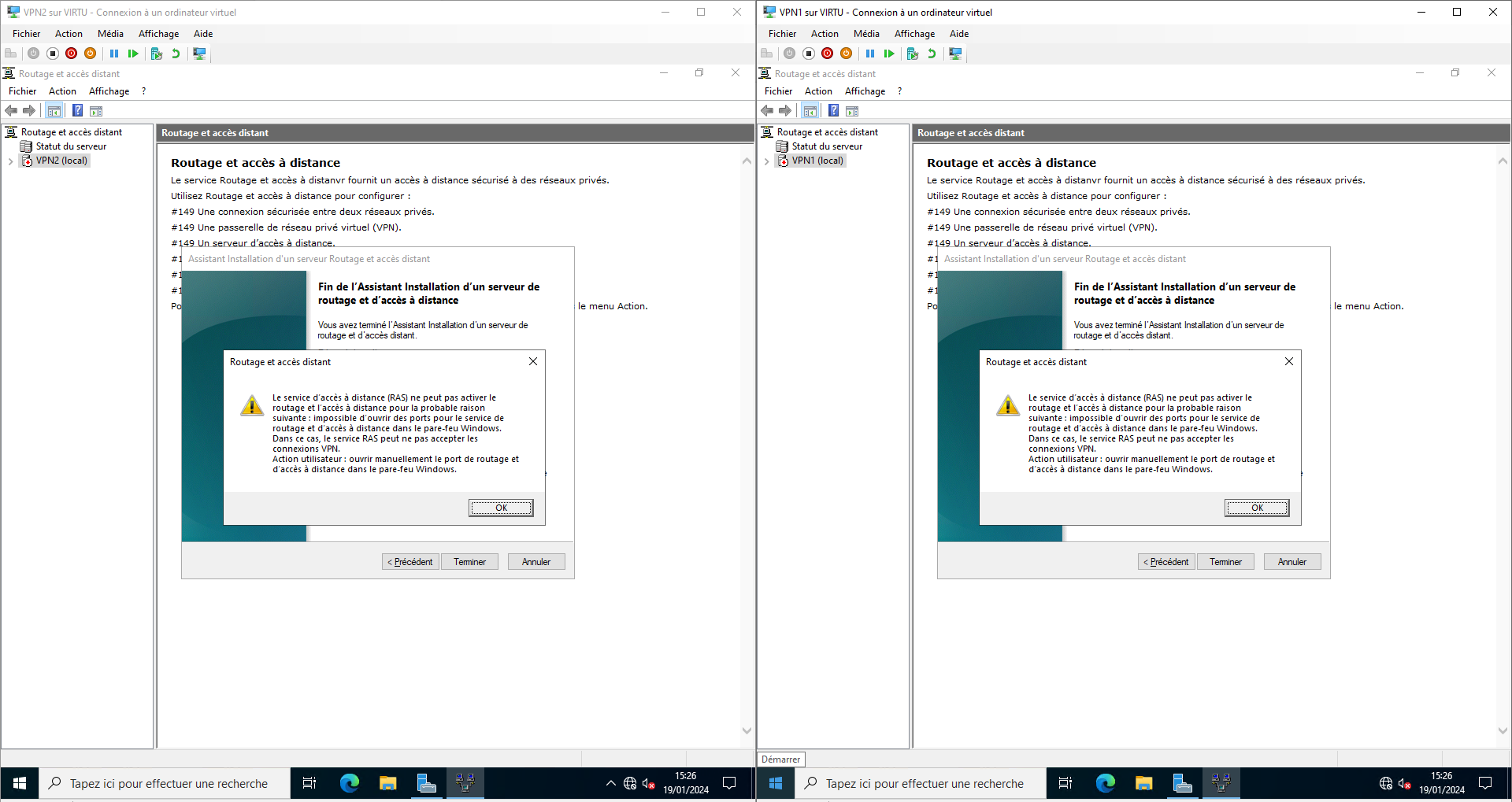Viewport: 1512px width, 802px height.
Task: Open enhanced session icon in VPN1 toolbar
Action: 955,54
